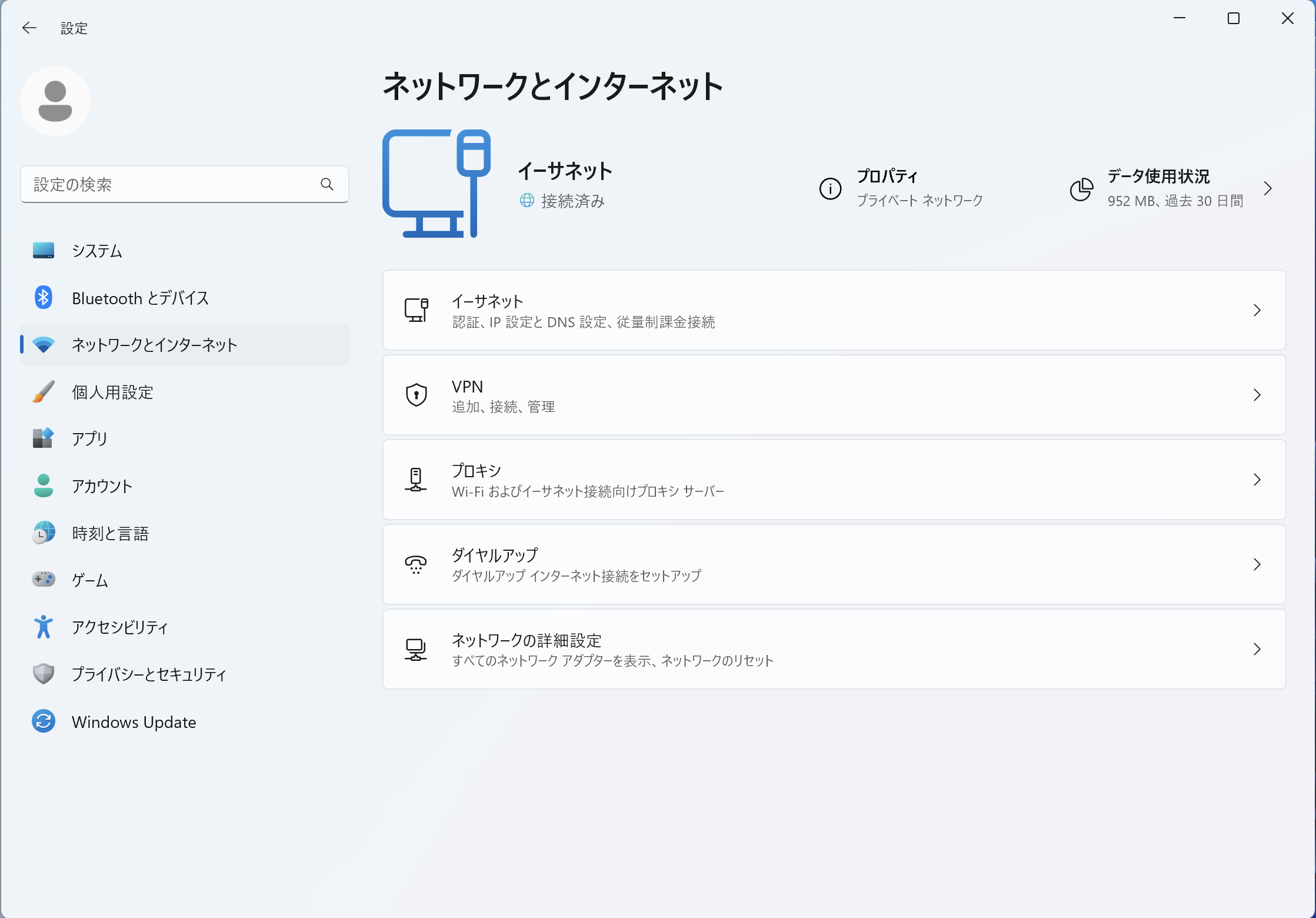The image size is (1316, 918).
Task: Click the back arrow navigation button
Action: tap(29, 28)
